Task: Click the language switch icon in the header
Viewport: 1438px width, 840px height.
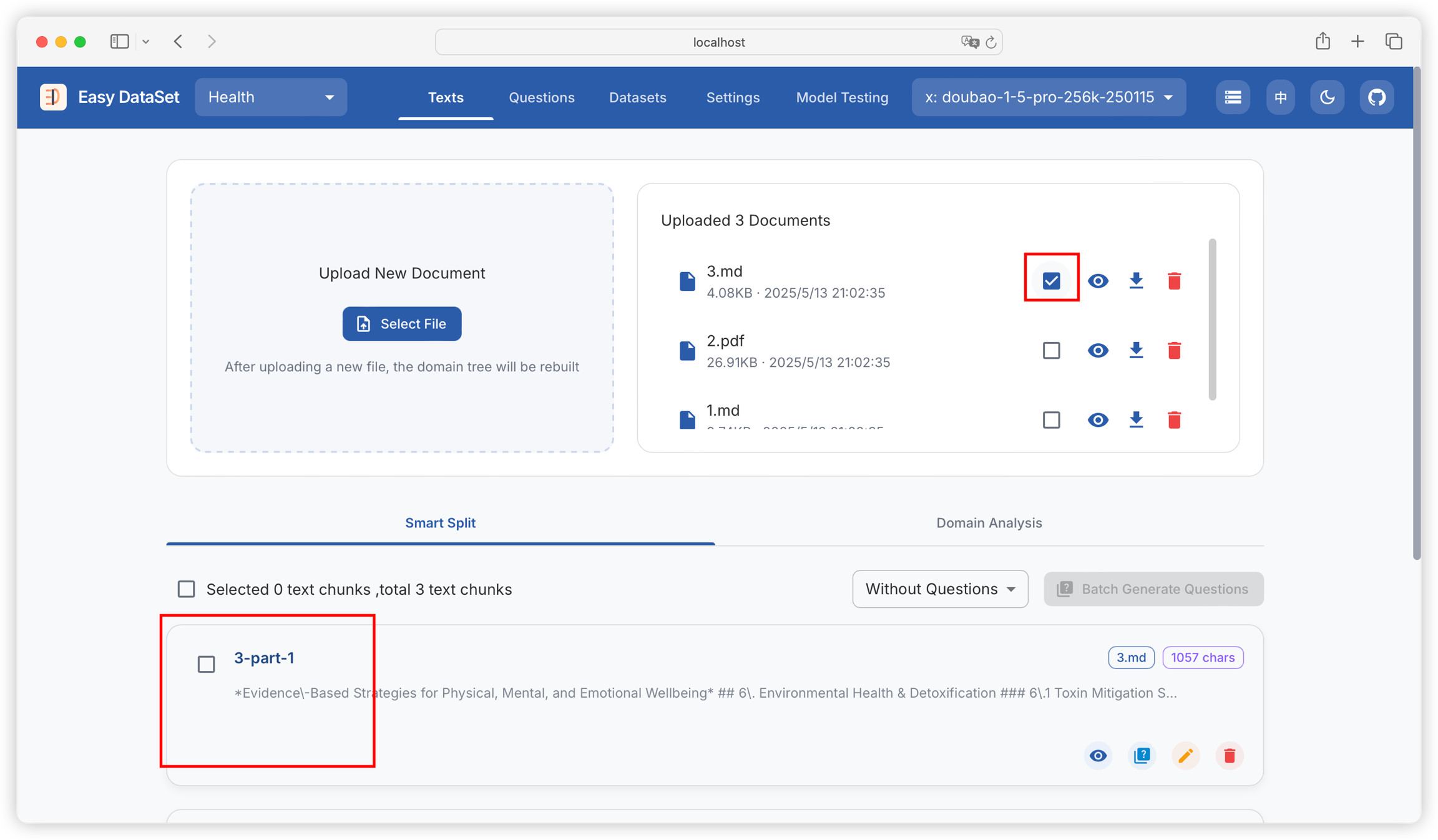Action: point(1281,97)
